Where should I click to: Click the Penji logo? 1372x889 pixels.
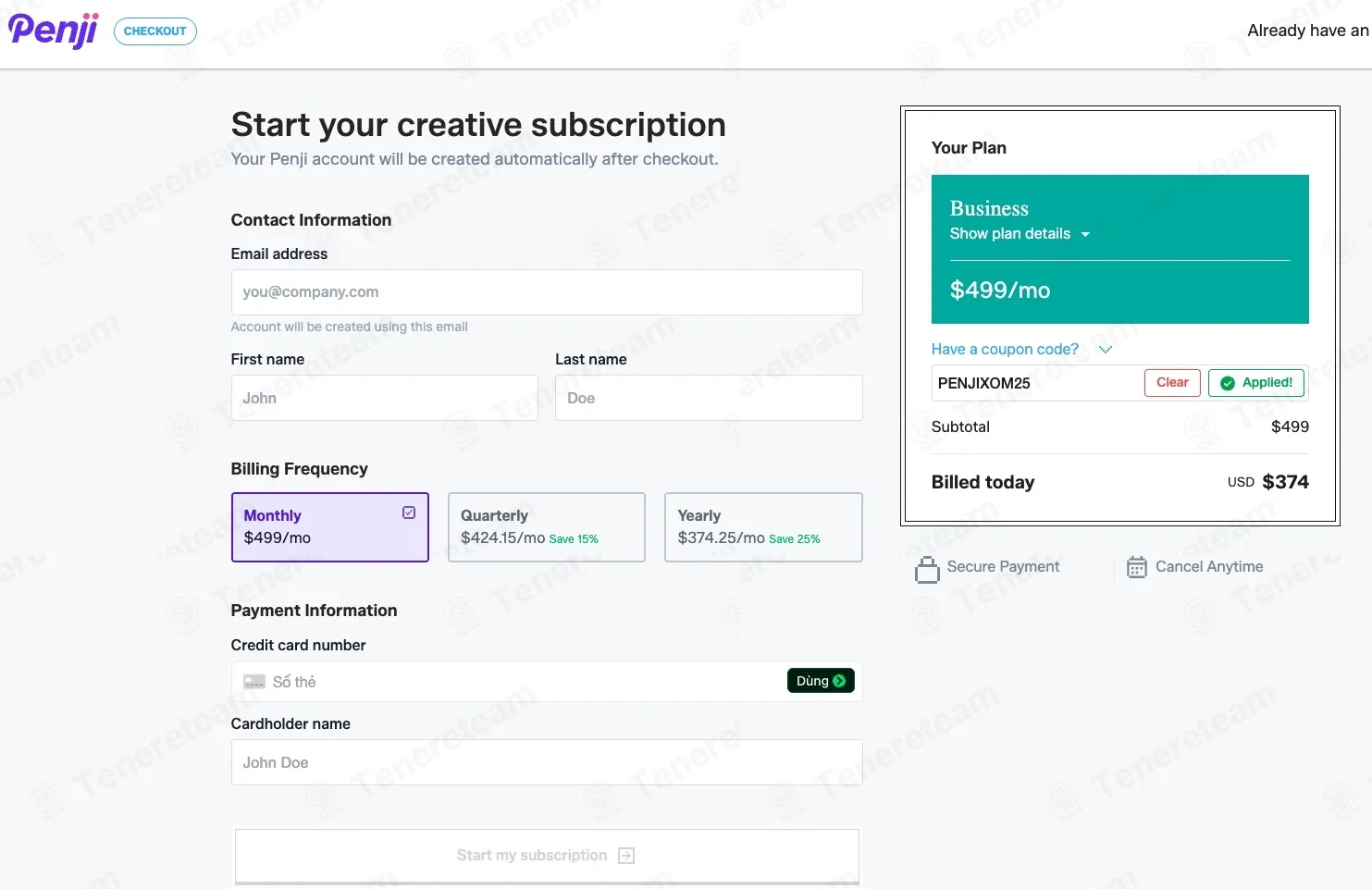click(x=53, y=31)
